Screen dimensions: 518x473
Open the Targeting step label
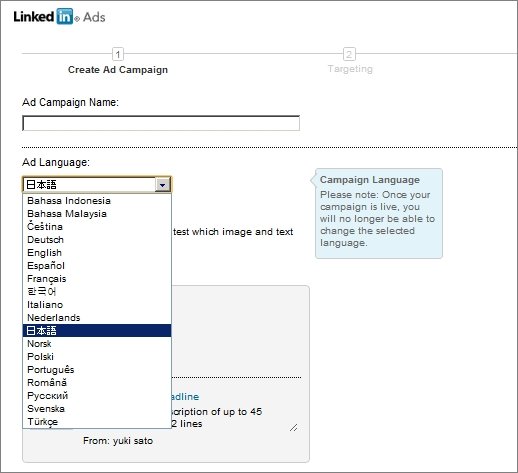coord(350,69)
